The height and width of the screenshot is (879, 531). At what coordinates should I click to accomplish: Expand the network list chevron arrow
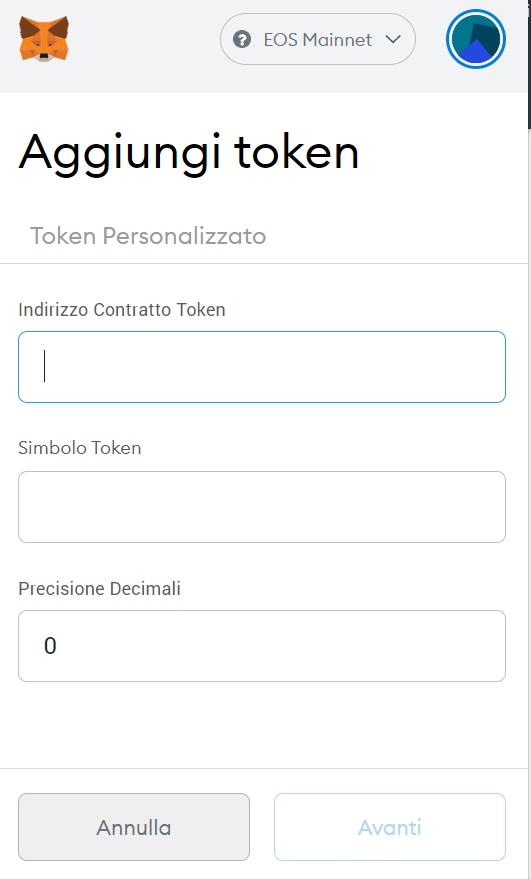pyautogui.click(x=393, y=39)
